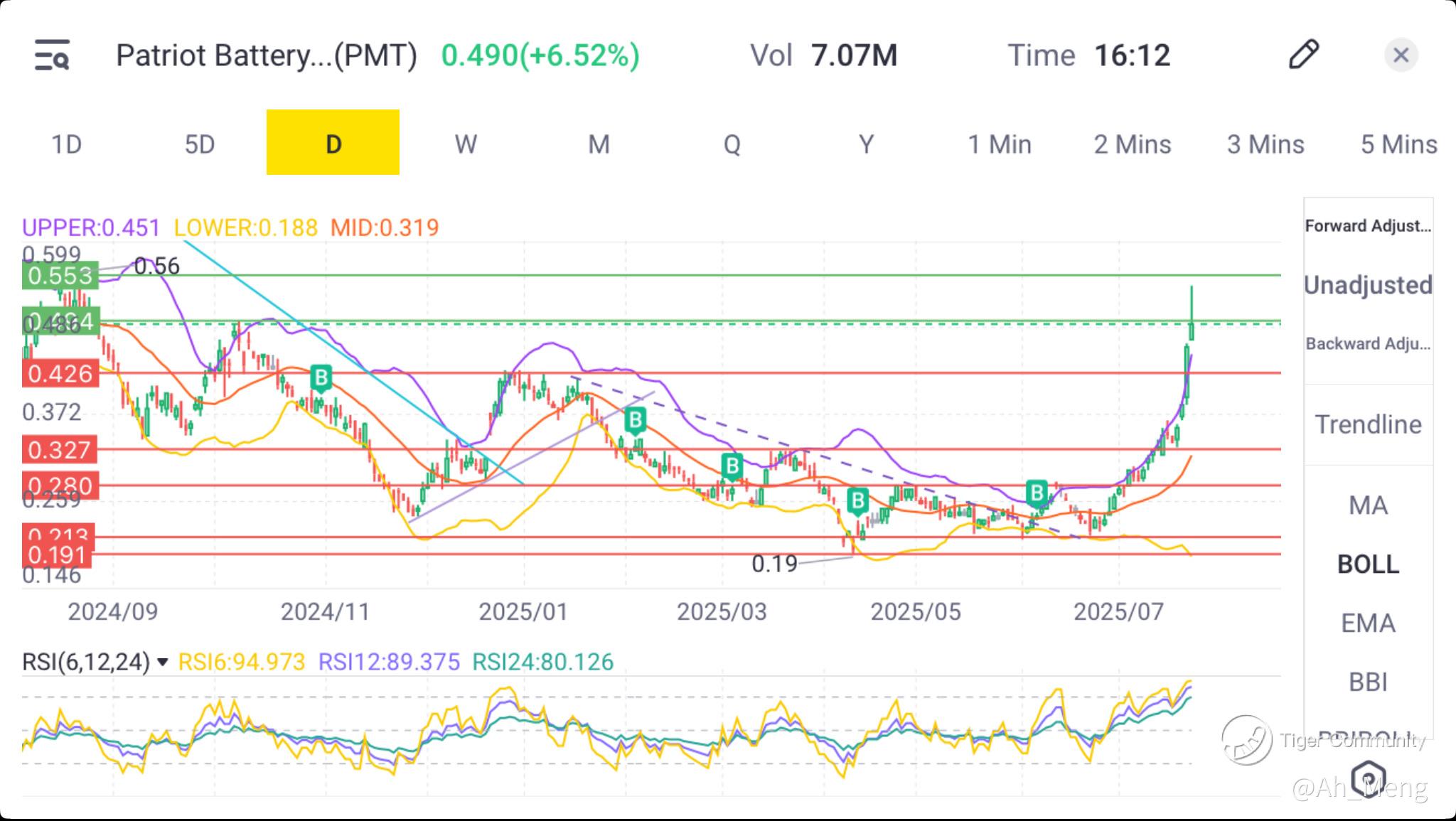Select Forward Adjusted price mode
The width and height of the screenshot is (1456, 821).
(1367, 226)
